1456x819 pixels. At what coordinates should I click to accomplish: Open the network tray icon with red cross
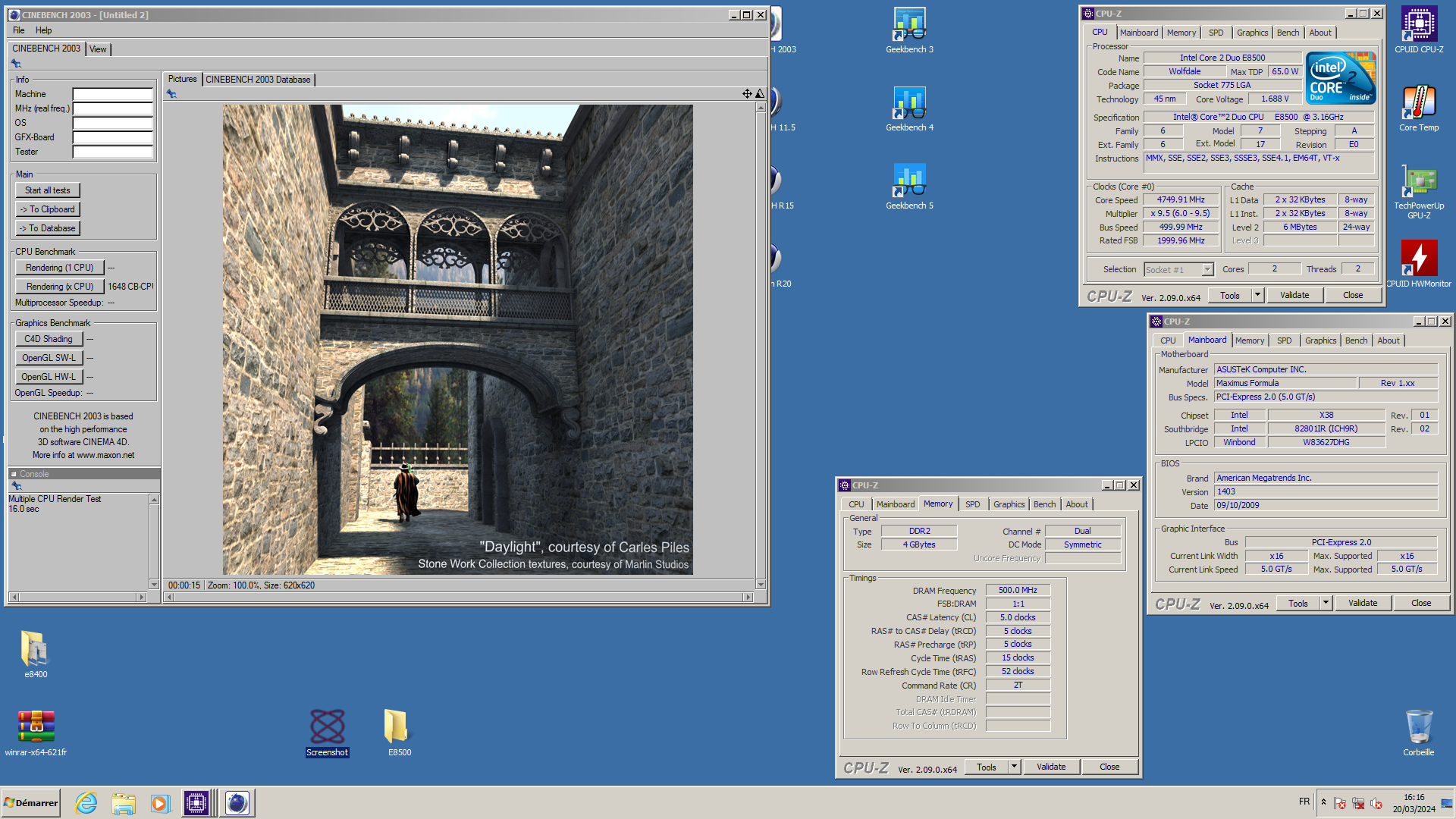tap(1358, 803)
